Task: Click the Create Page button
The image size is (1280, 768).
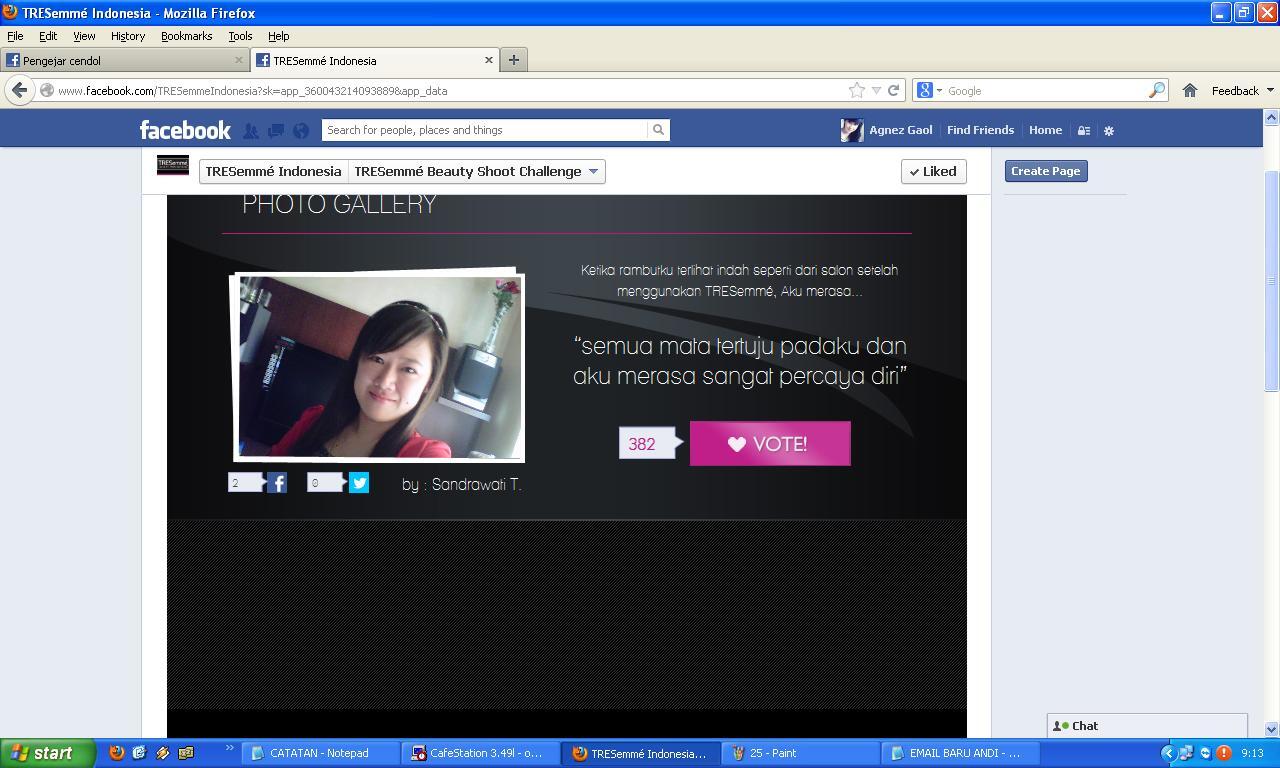Action: tap(1045, 171)
